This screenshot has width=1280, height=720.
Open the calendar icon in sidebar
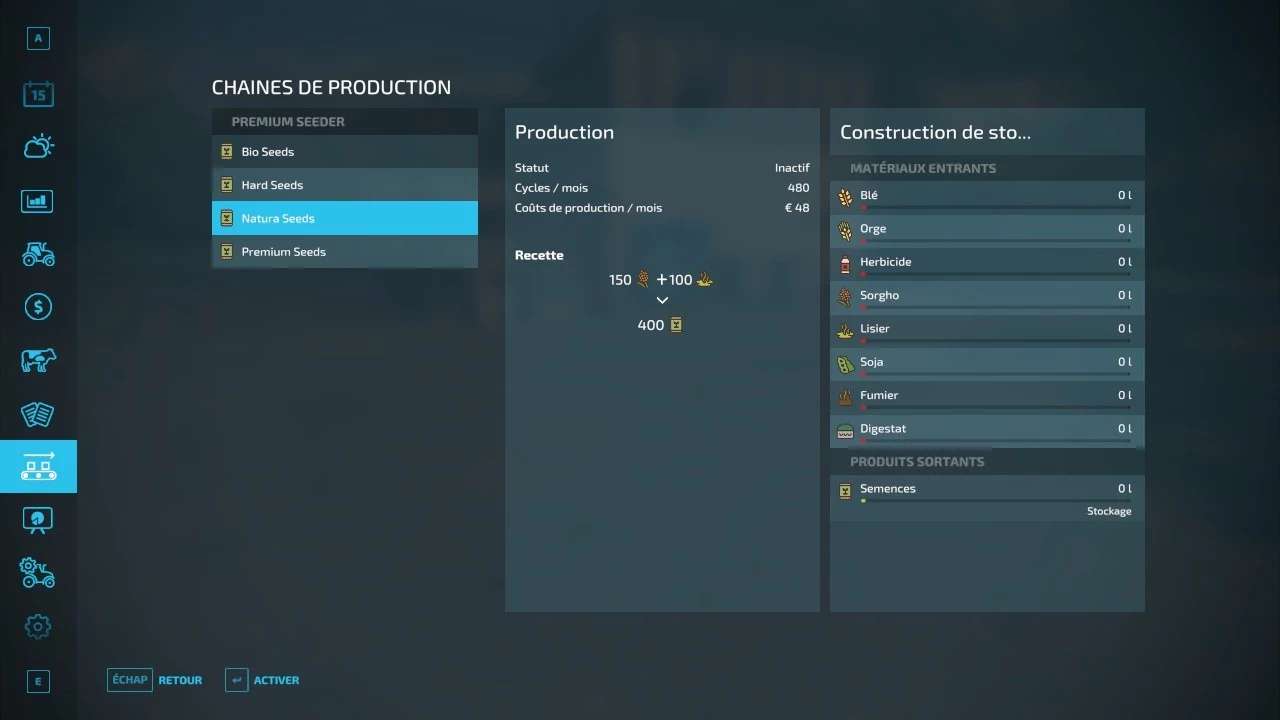pos(38,95)
